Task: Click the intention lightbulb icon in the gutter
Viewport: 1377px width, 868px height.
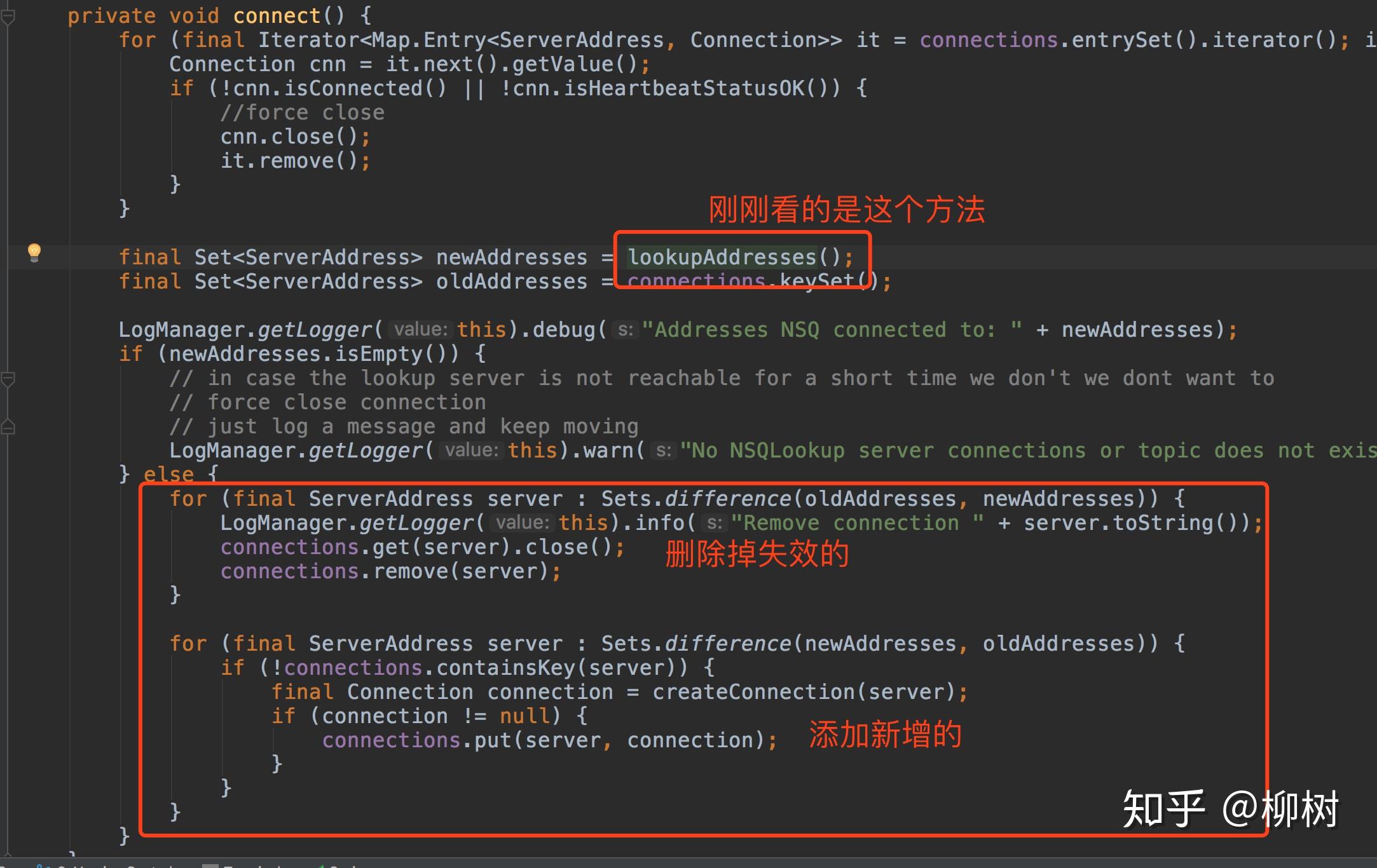Action: click(x=35, y=253)
